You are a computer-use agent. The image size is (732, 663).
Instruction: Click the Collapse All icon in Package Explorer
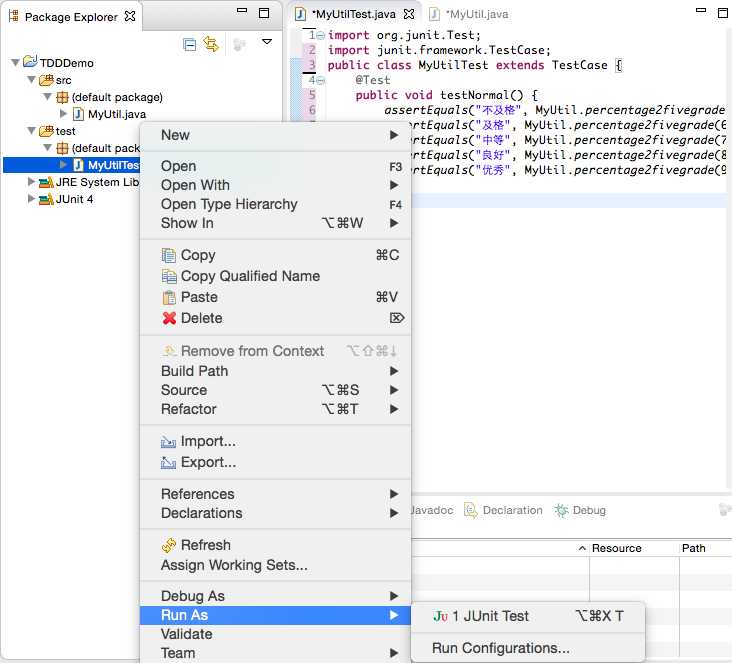pyautogui.click(x=190, y=44)
